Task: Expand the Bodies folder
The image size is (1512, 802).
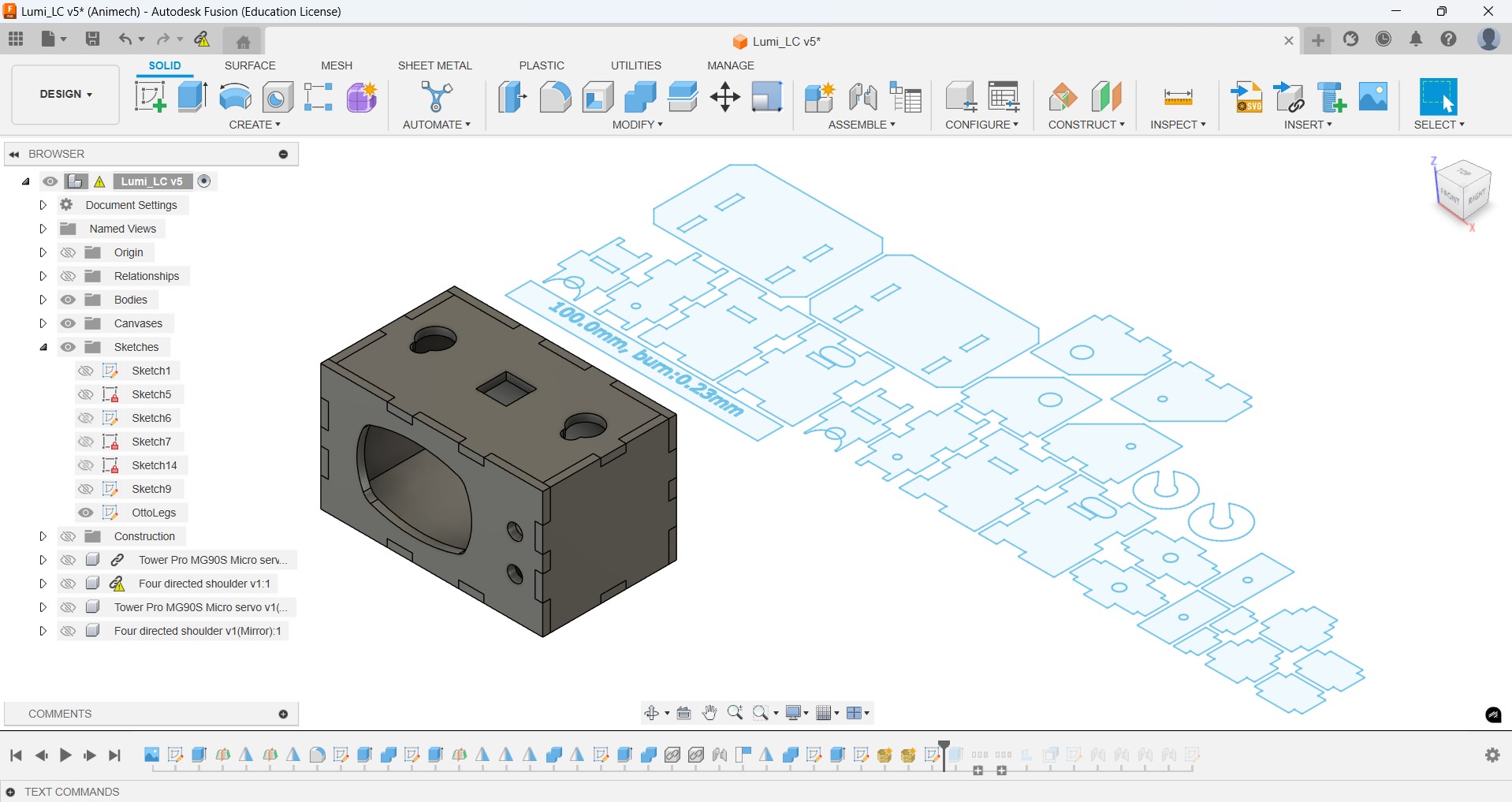Action: point(43,300)
